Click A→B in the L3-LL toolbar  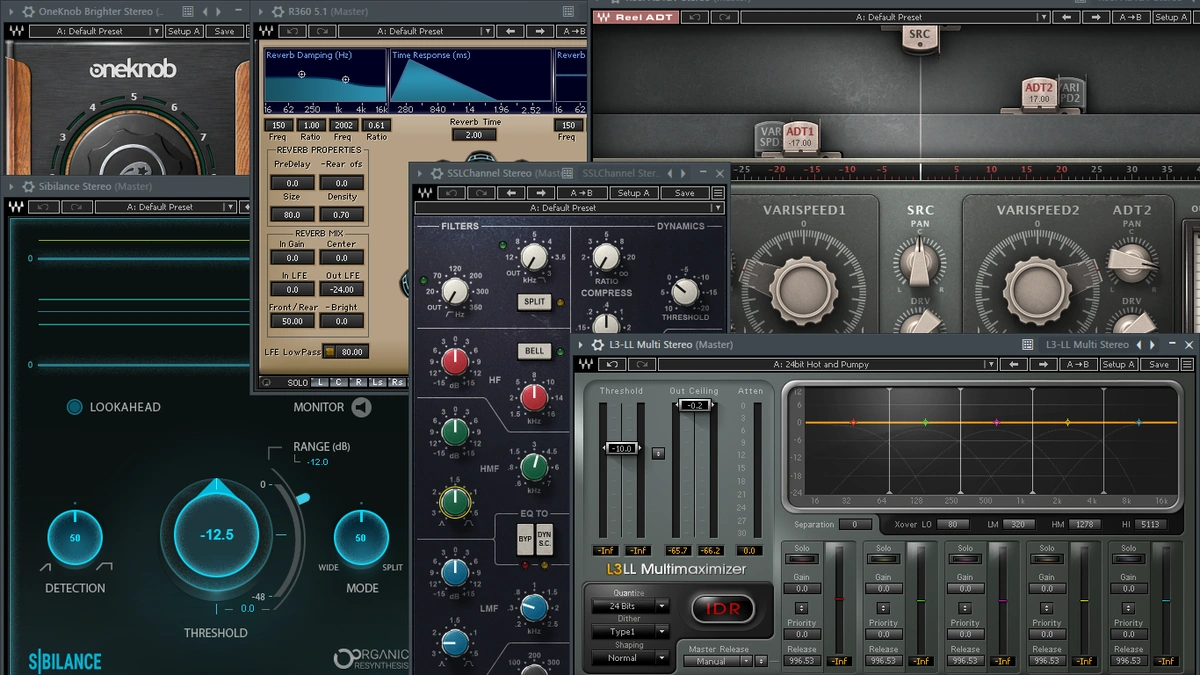click(x=1078, y=364)
